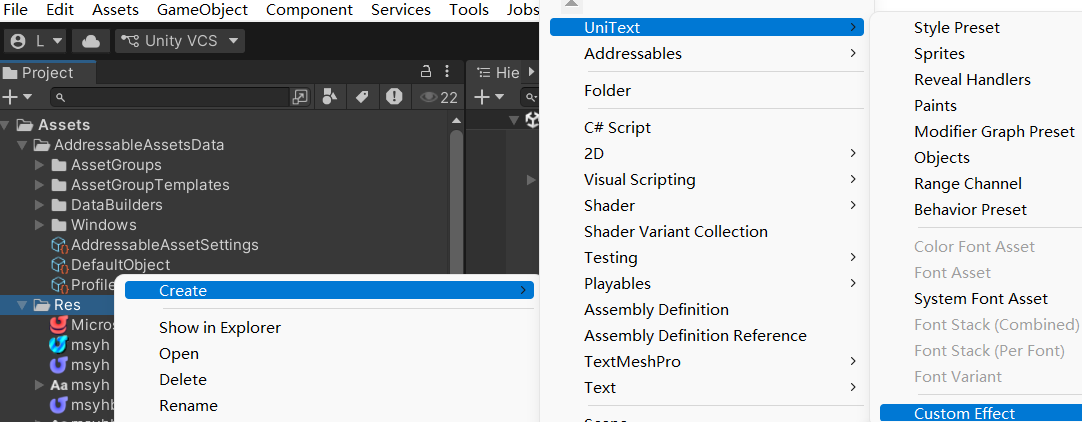This screenshot has width=1082, height=422.
Task: Open the Tools menu
Action: point(469,10)
